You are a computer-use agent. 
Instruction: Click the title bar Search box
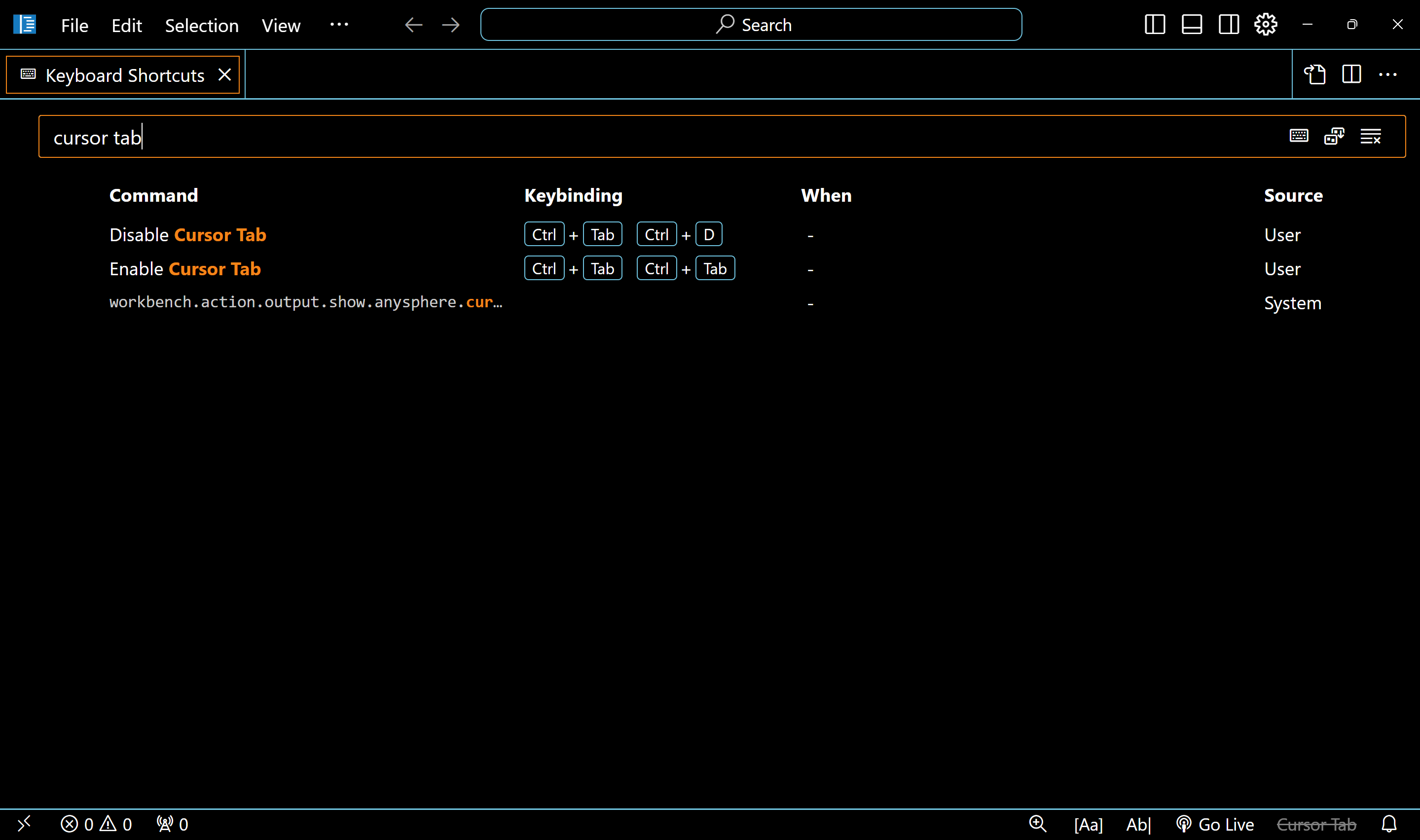point(751,24)
